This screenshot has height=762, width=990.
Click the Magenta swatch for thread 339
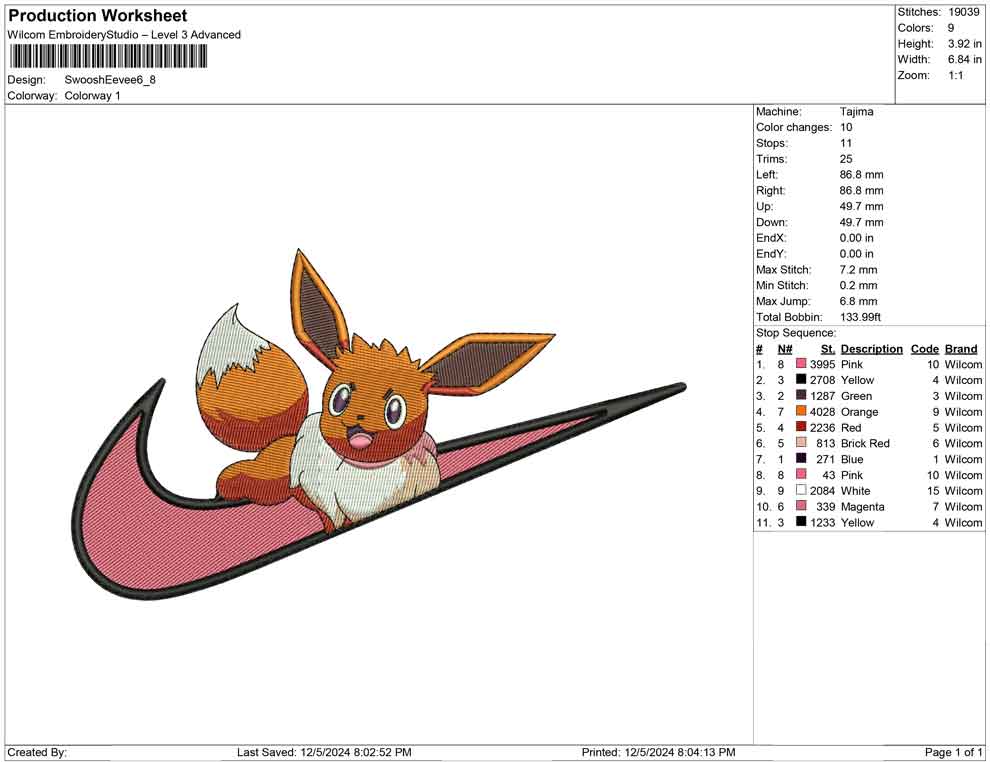801,507
